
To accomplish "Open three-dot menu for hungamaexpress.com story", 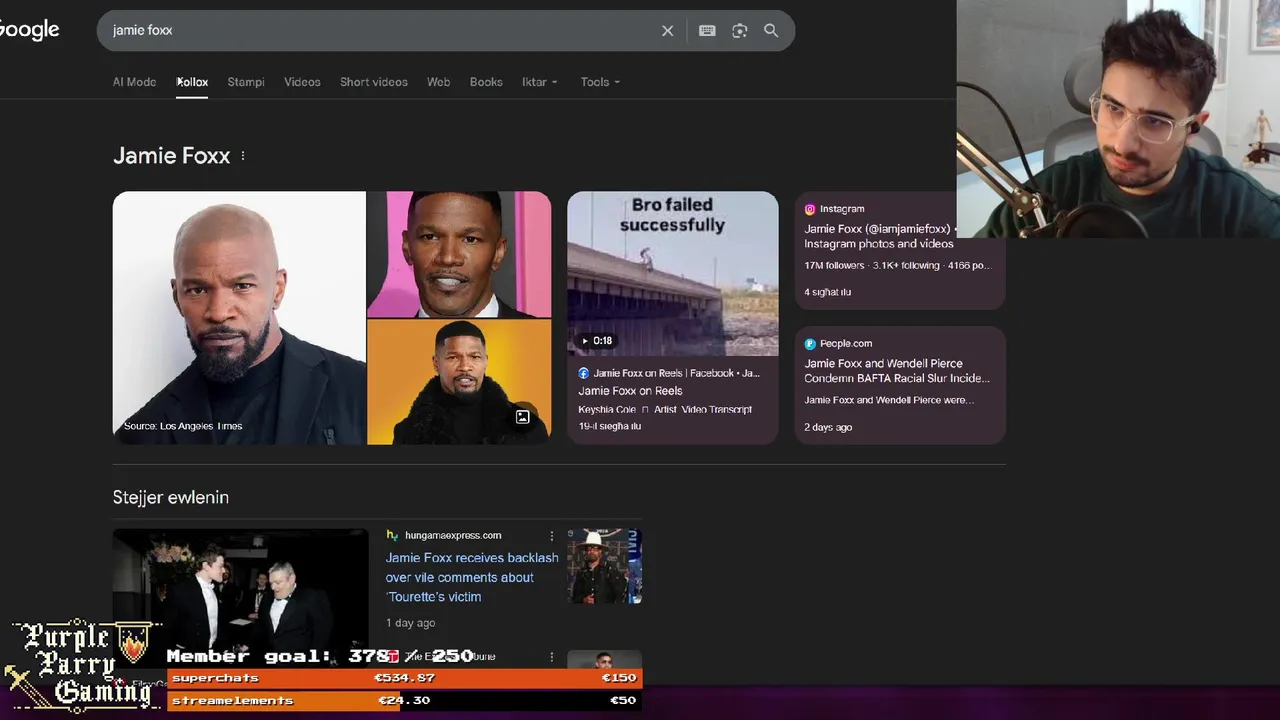I will pos(551,536).
